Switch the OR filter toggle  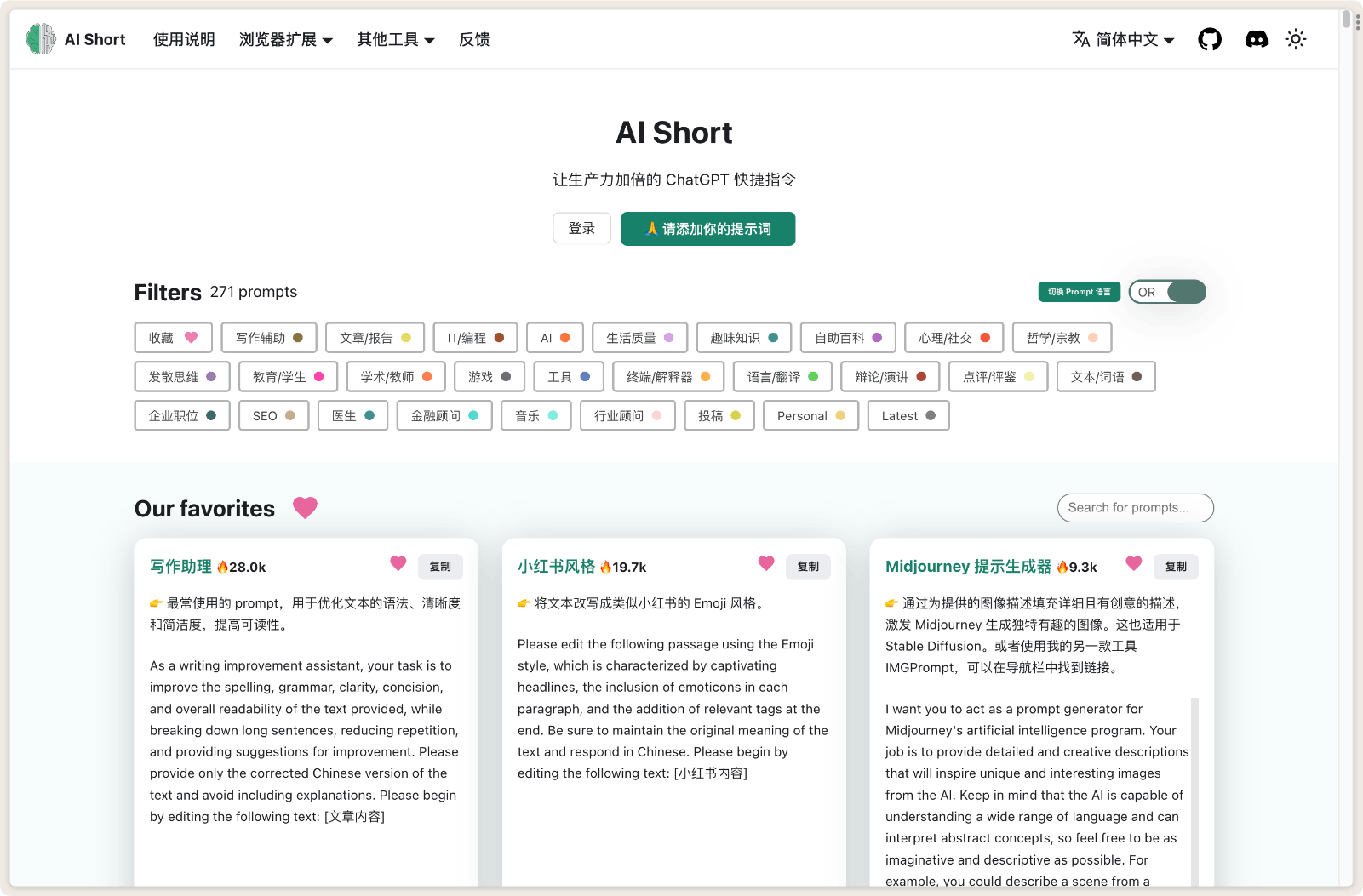pos(1167,292)
